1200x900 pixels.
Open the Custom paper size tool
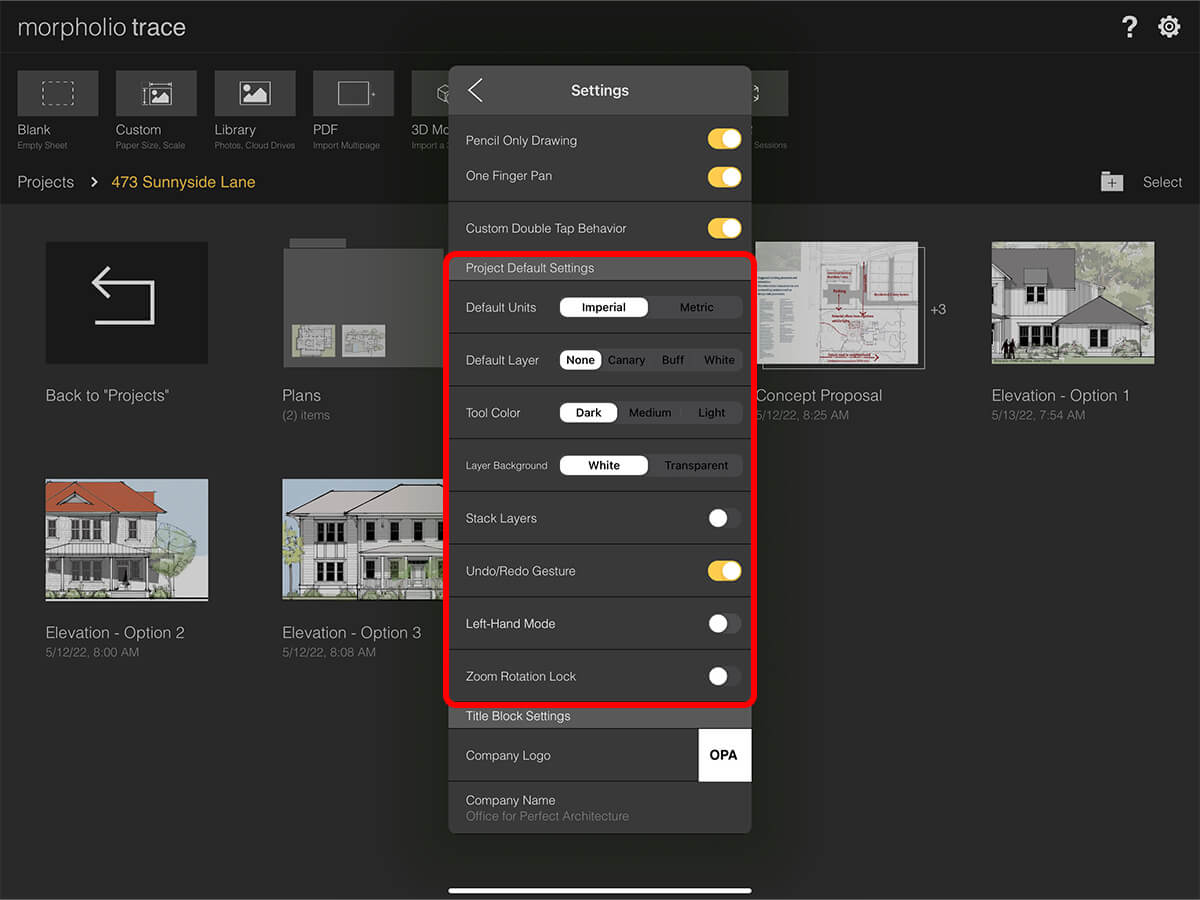click(x=155, y=93)
